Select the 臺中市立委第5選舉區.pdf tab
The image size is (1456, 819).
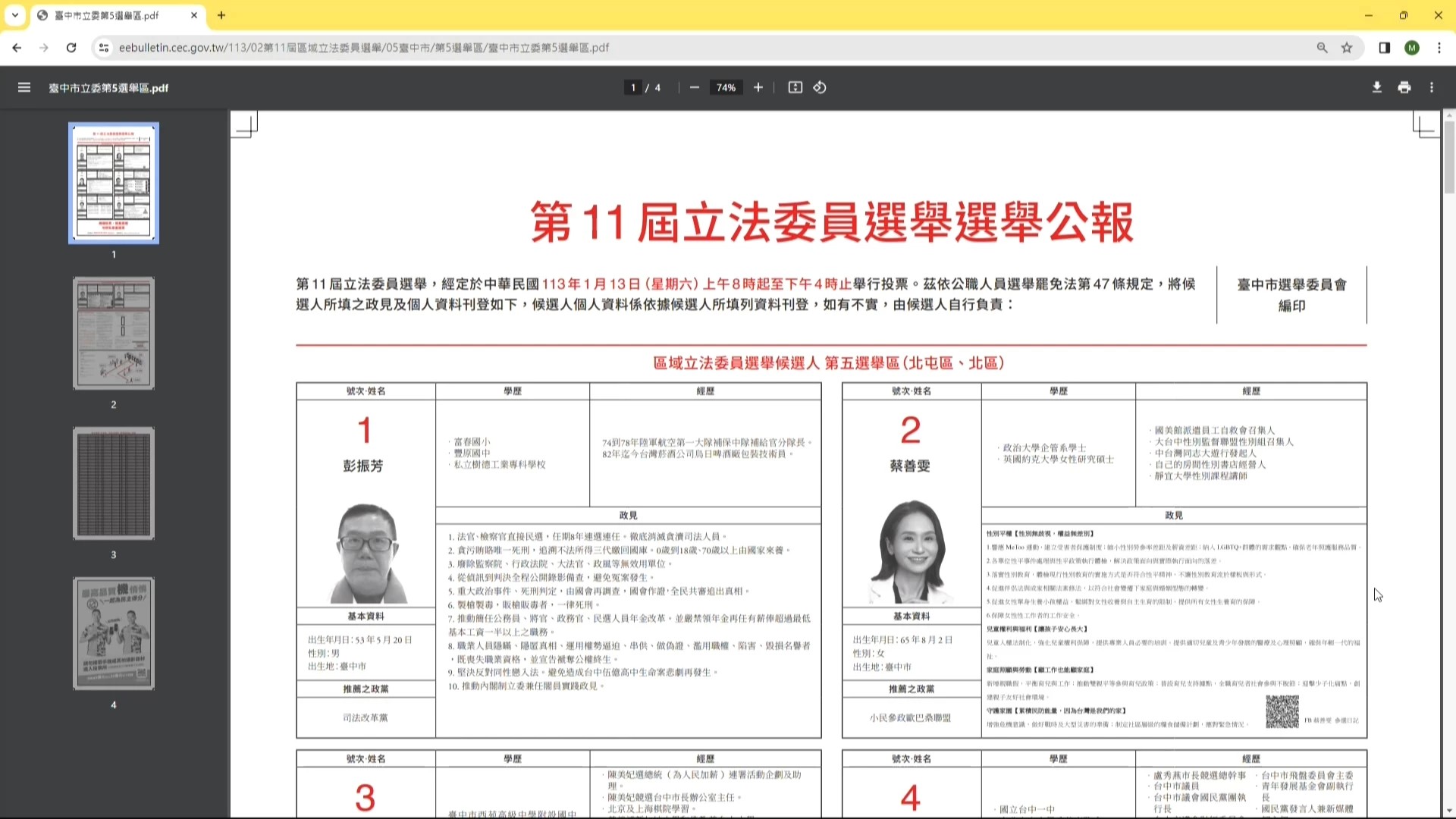click(106, 15)
